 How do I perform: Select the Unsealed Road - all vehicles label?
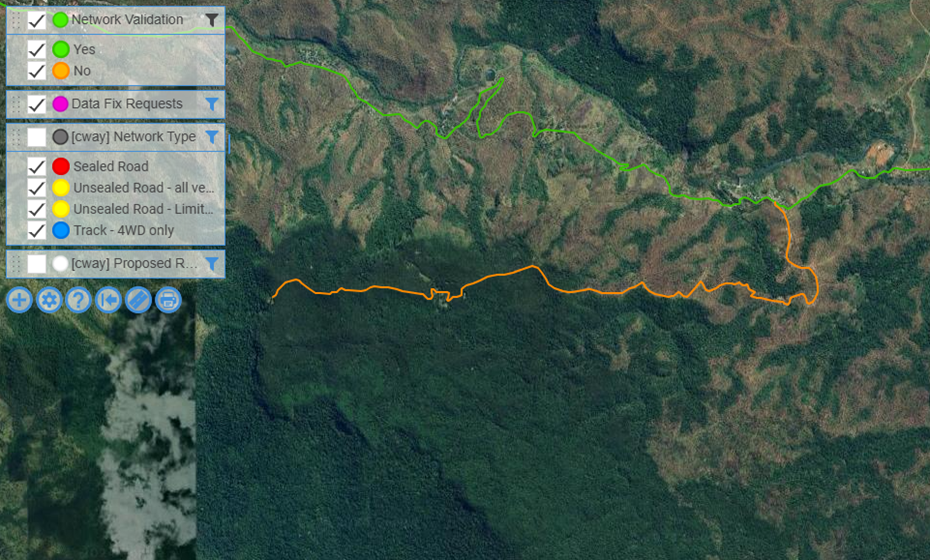pos(144,188)
